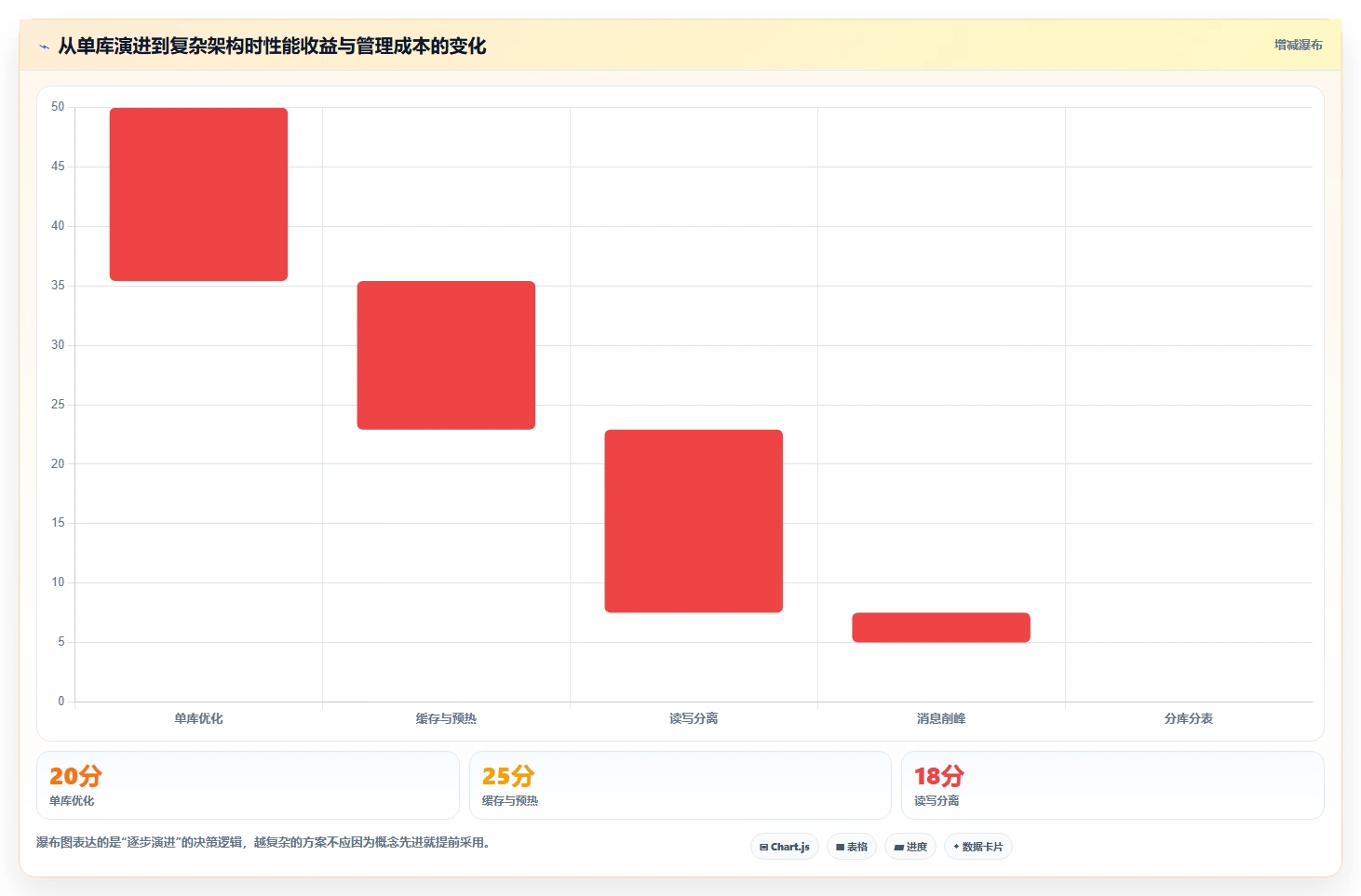Click the 消息削峰 x-axis label
The image size is (1361, 896).
[941, 718]
